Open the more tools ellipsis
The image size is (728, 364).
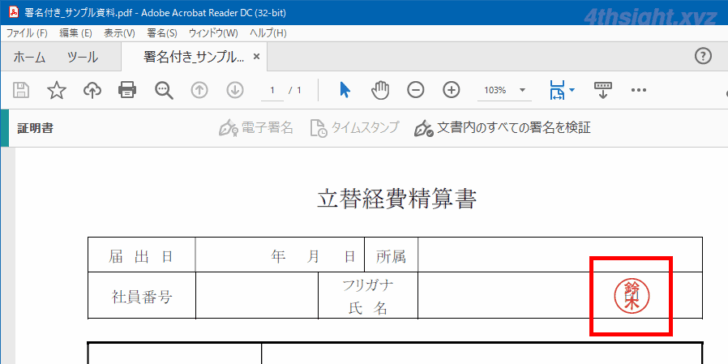[x=639, y=90]
